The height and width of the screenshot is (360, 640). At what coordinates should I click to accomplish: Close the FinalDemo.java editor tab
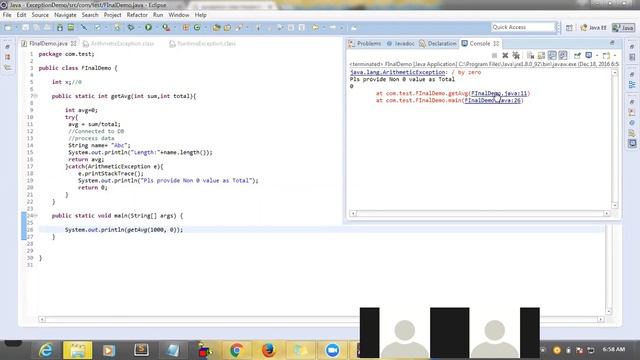coord(73,43)
